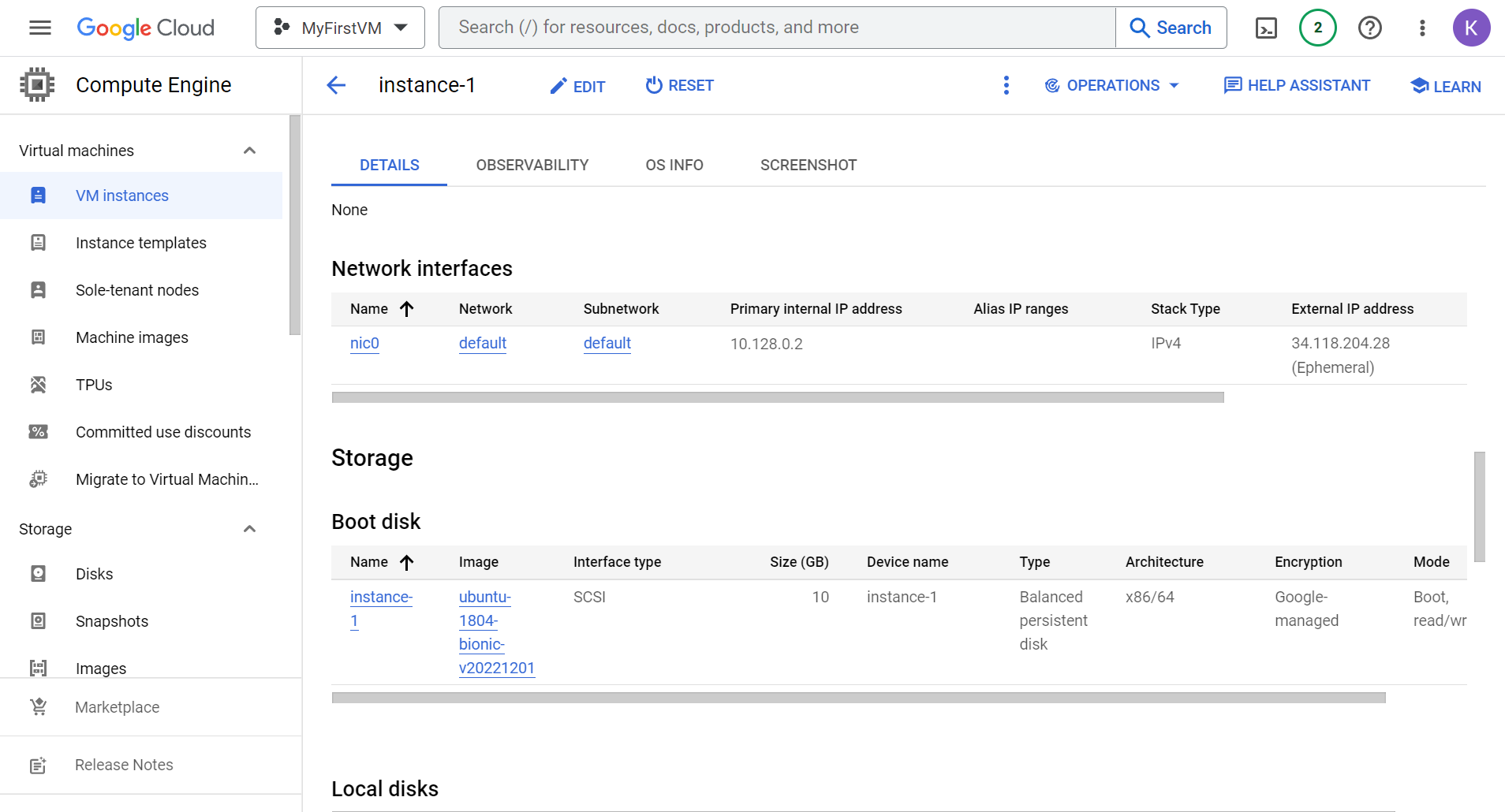
Task: Open account avatar labeled K
Action: [1471, 28]
